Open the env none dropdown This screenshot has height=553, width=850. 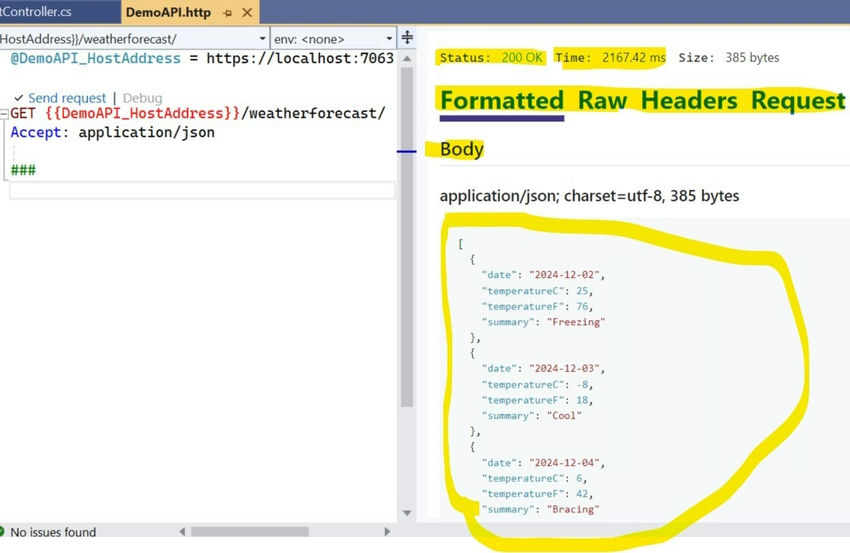point(389,39)
